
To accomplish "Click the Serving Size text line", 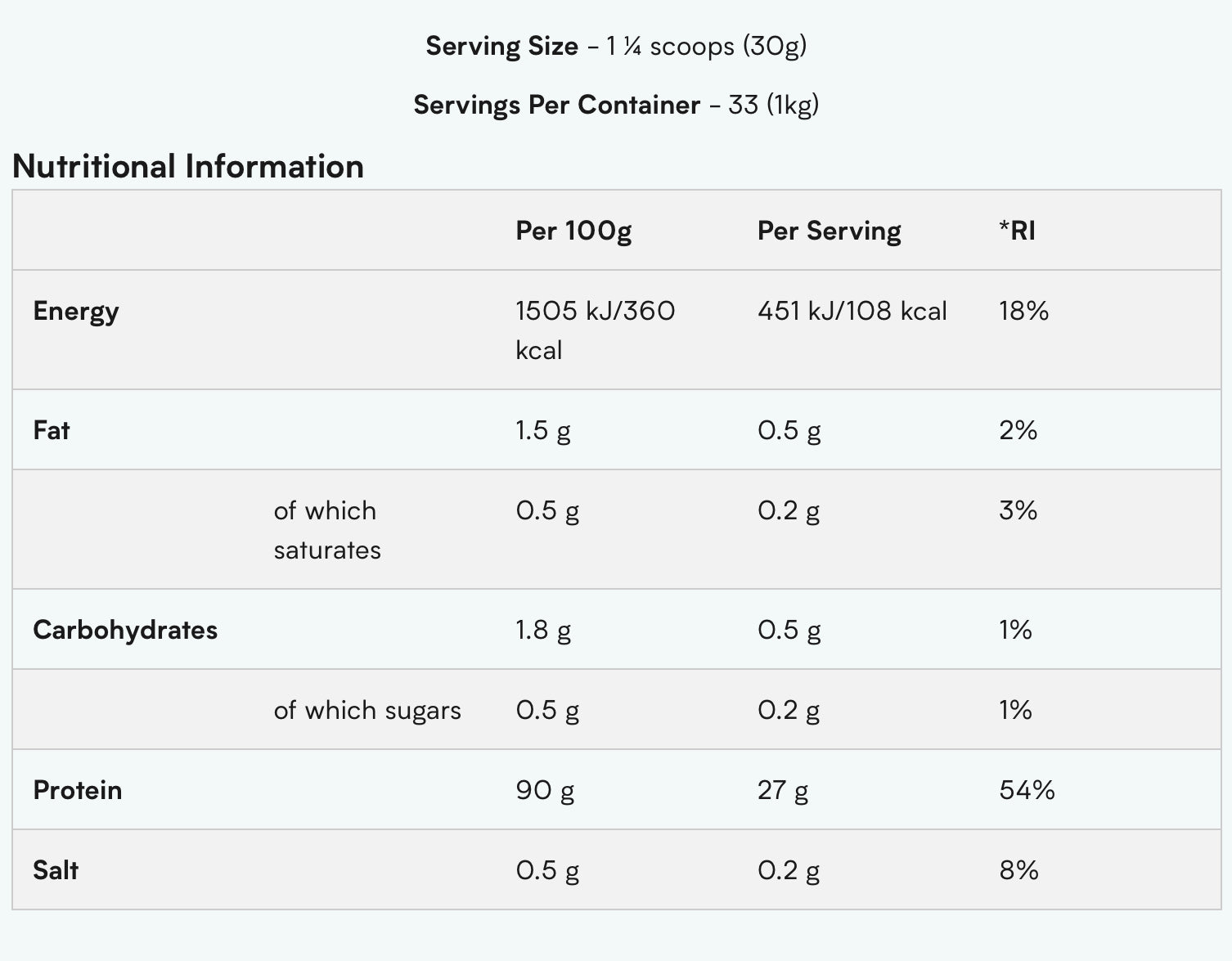I will tap(616, 46).
